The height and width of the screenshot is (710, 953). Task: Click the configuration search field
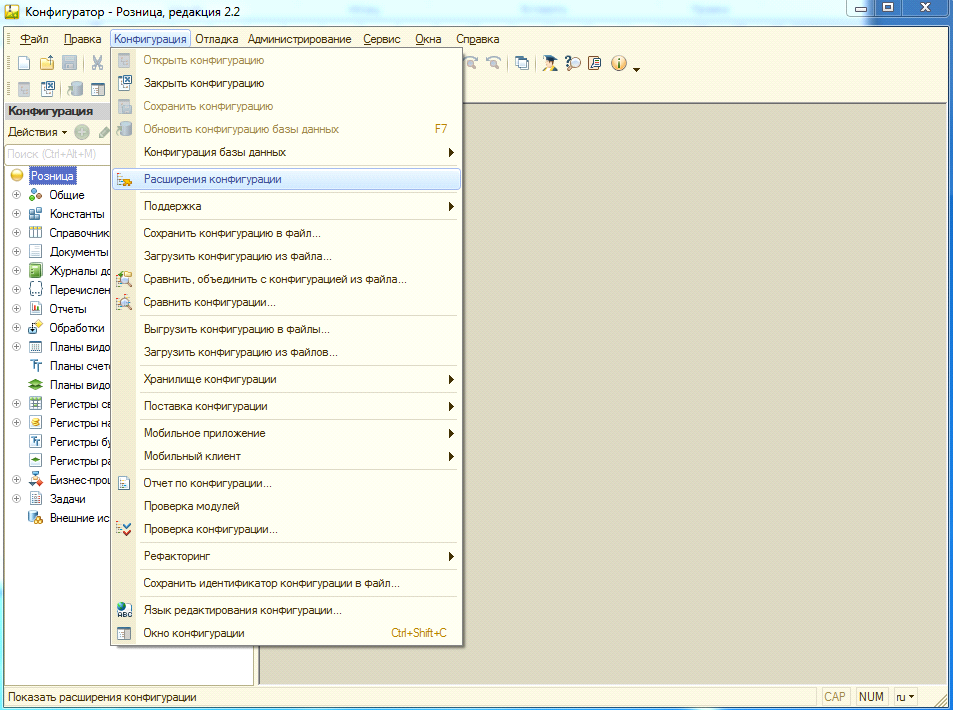point(58,154)
